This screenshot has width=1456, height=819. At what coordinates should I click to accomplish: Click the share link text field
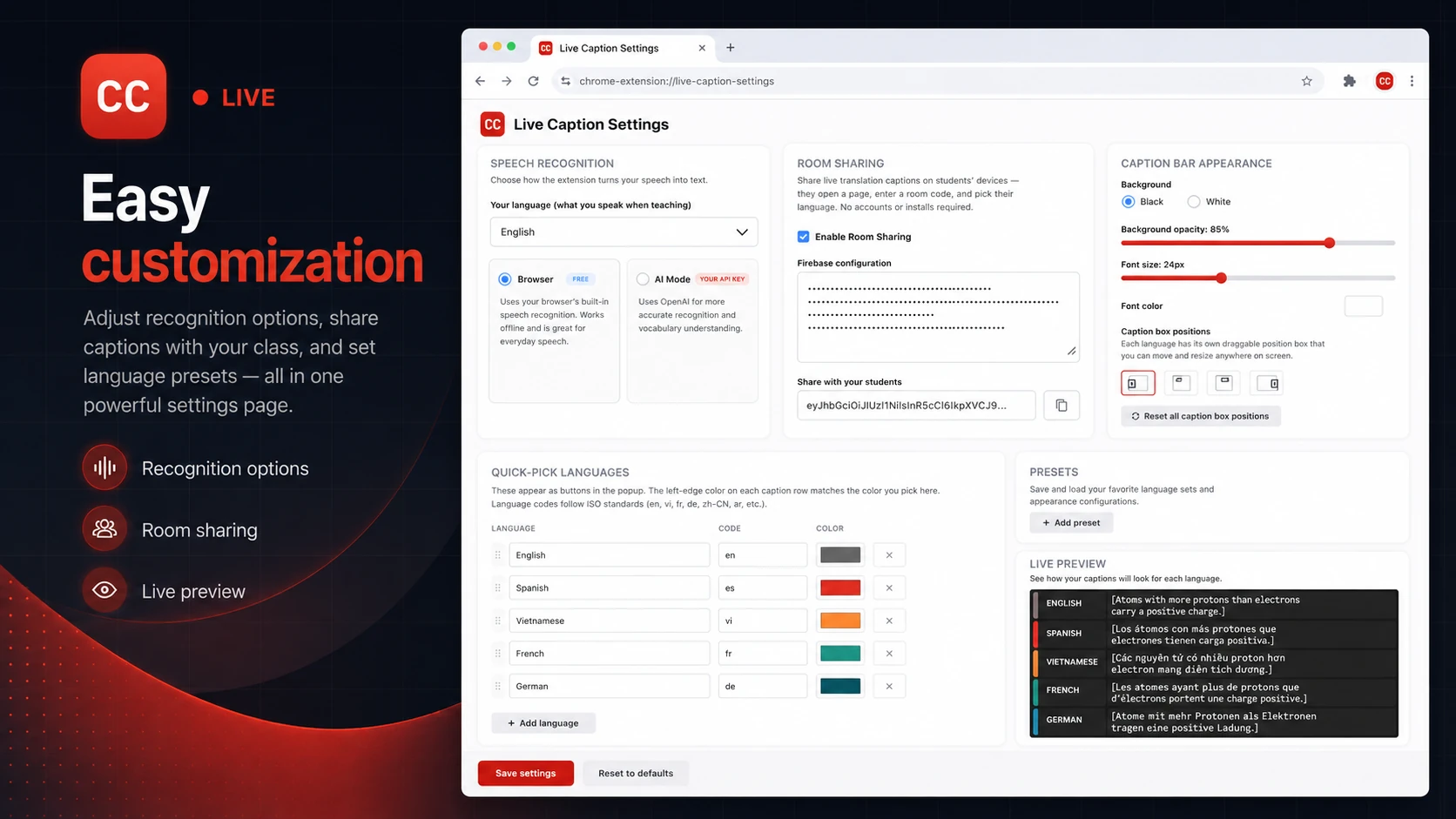916,405
